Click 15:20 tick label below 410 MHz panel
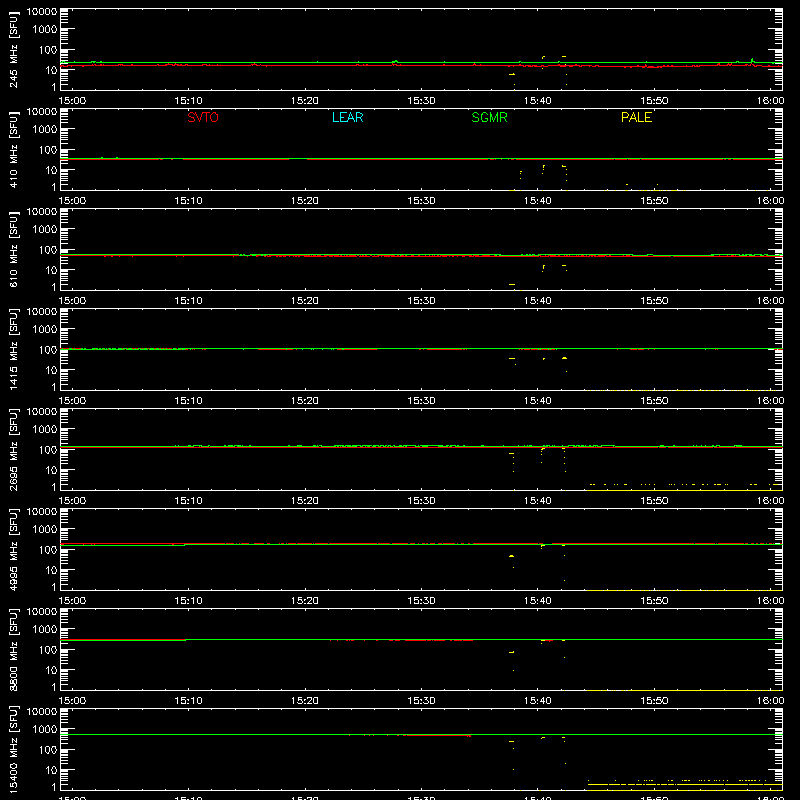800x800 pixels. [x=305, y=201]
